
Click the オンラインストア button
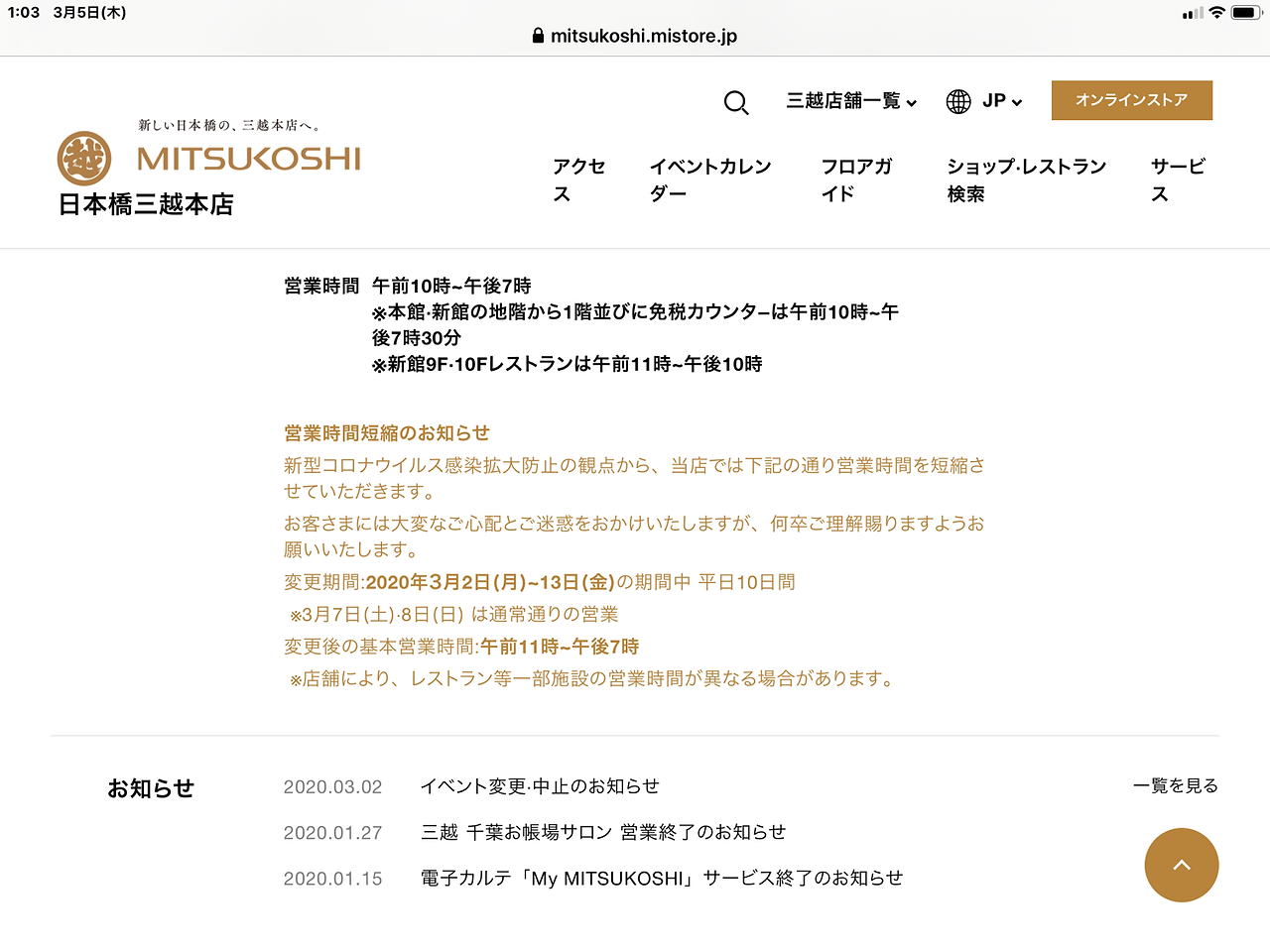point(1132,100)
